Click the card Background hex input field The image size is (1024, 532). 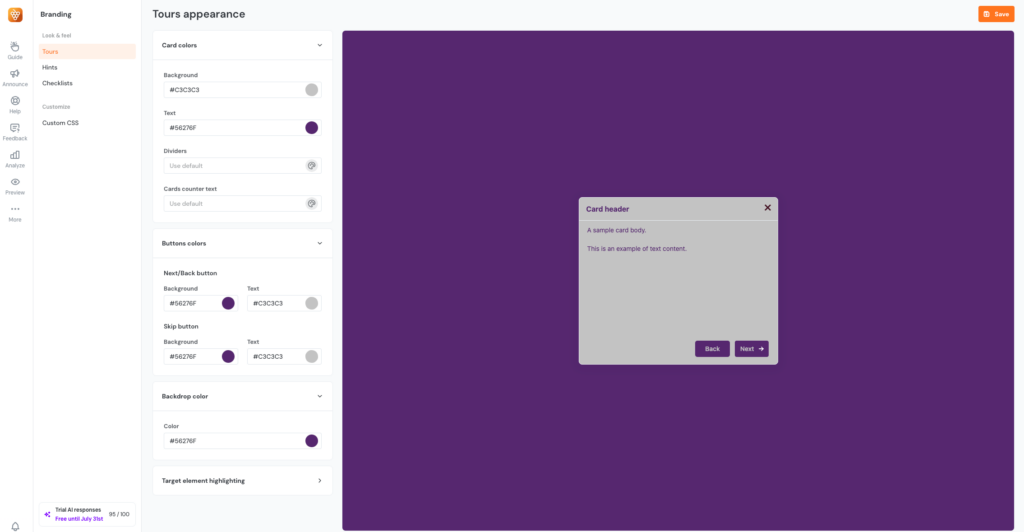pyautogui.click(x=234, y=90)
